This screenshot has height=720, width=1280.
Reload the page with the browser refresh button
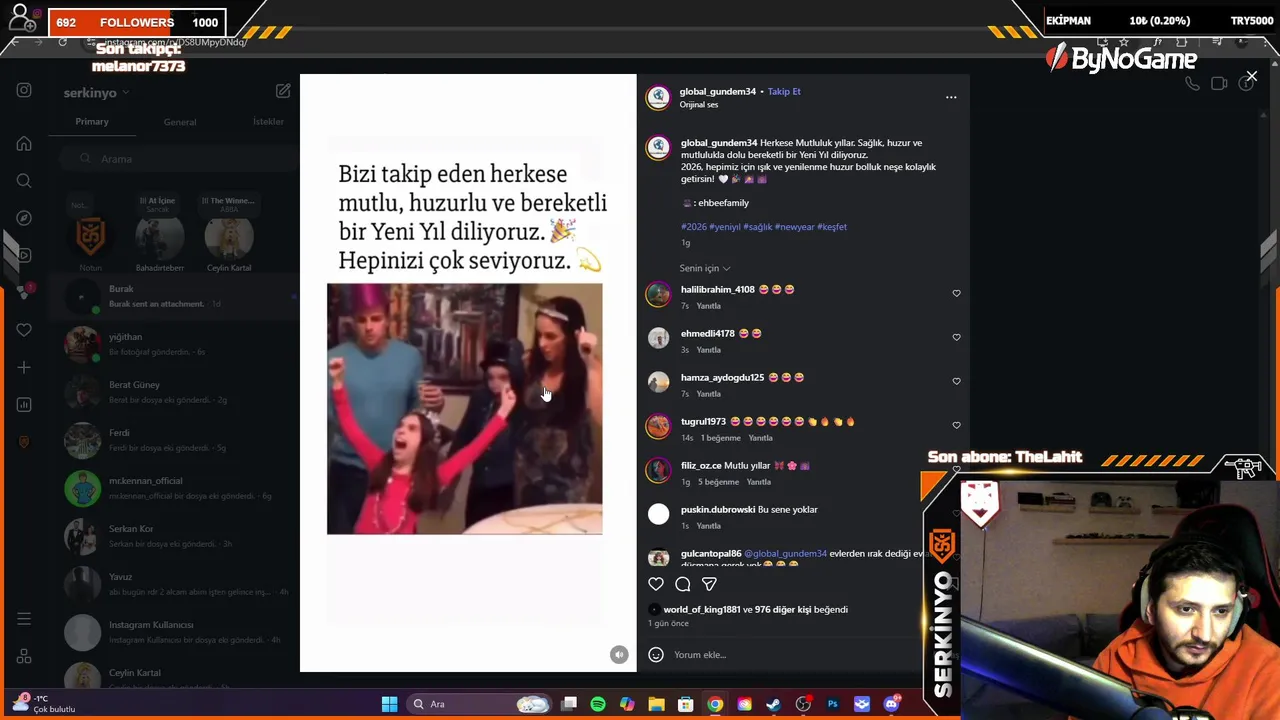pyautogui.click(x=62, y=42)
